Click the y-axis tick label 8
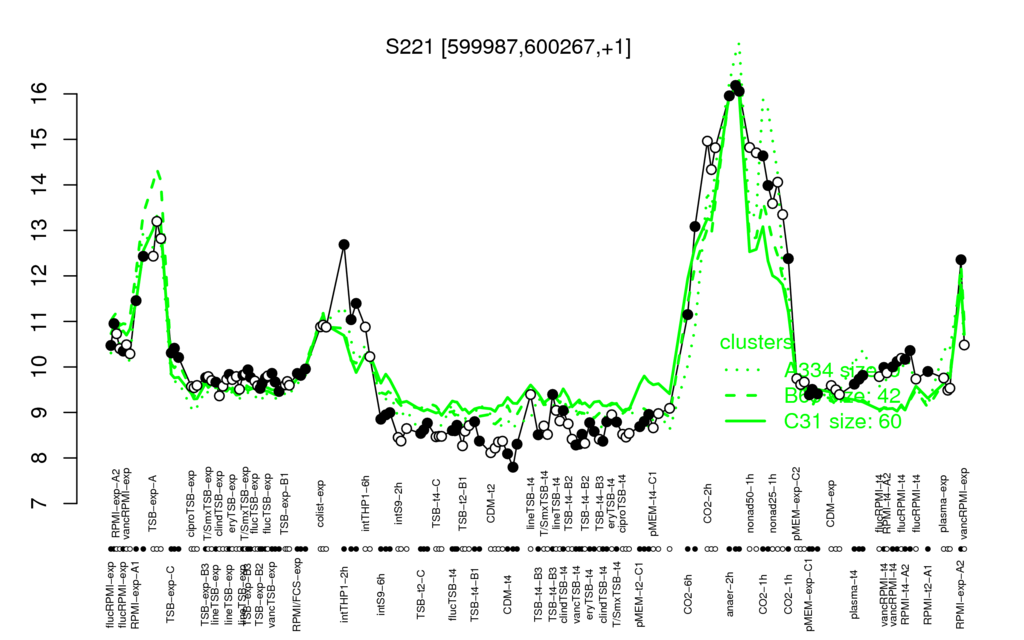Viewport: 1024px width, 640px height. [x=40, y=458]
